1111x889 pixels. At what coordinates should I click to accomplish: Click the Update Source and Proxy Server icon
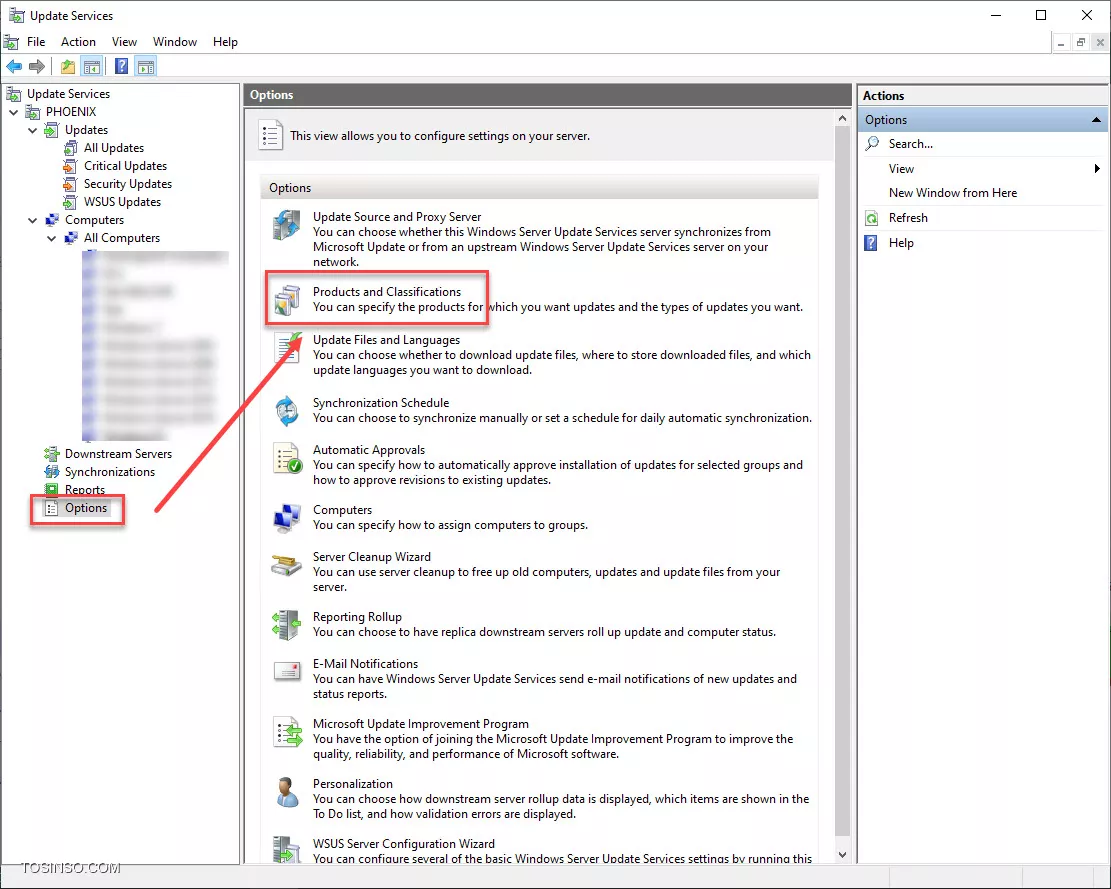[287, 225]
